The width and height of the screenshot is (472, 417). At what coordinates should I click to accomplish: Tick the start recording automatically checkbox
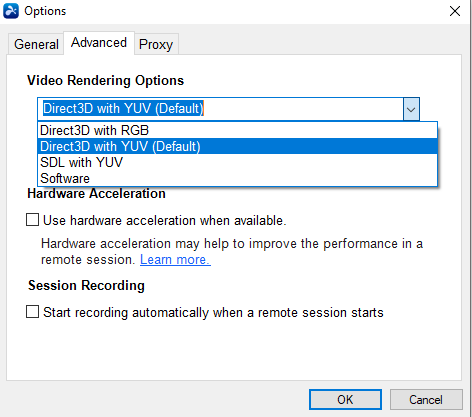pos(32,312)
